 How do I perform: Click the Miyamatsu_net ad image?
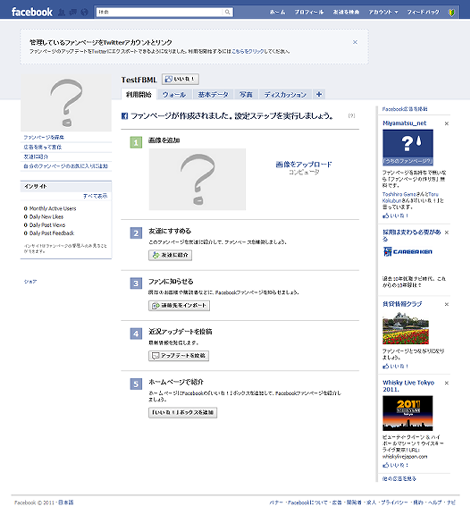point(408,147)
